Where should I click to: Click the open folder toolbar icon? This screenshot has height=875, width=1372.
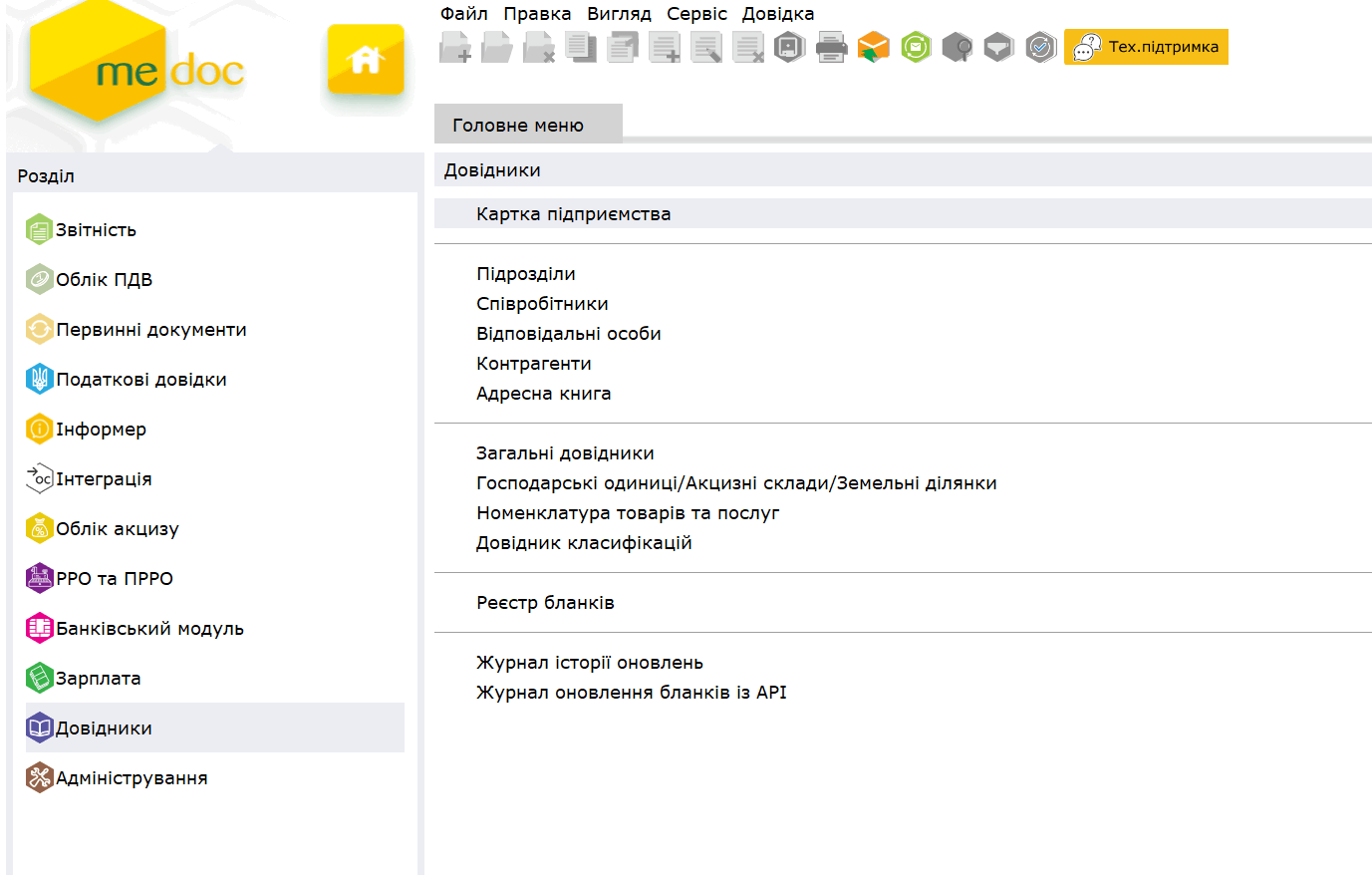click(x=497, y=47)
